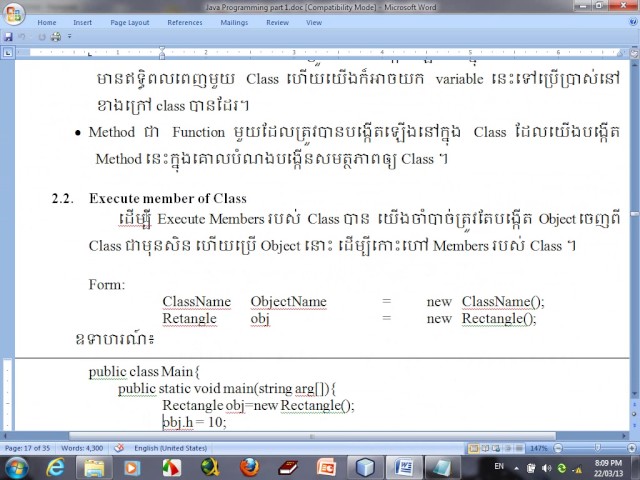Click the misspelled word "Retangle"
Screen dimensions: 640x480
[189, 318]
